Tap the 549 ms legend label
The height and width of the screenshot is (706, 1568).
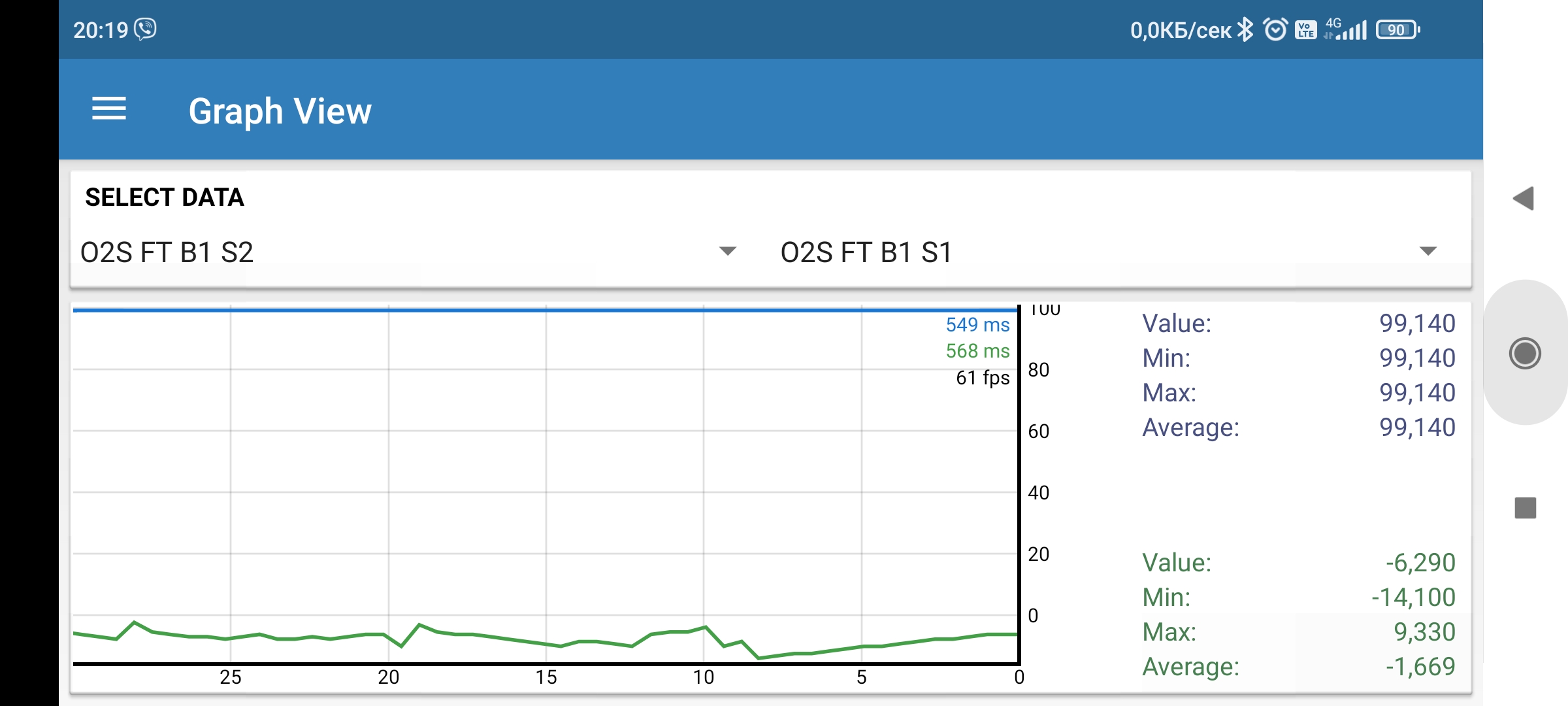coord(978,325)
